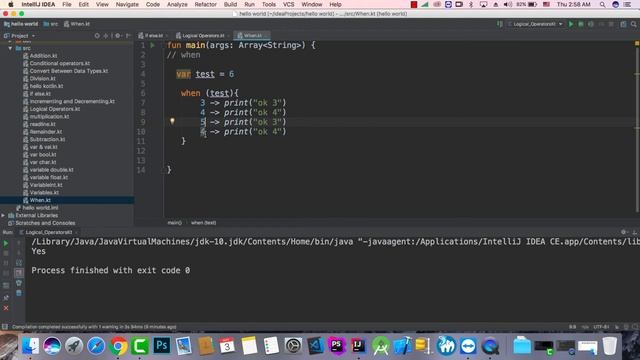
Task: Click main() in the editor breadcrumb bar
Action: click(175, 223)
